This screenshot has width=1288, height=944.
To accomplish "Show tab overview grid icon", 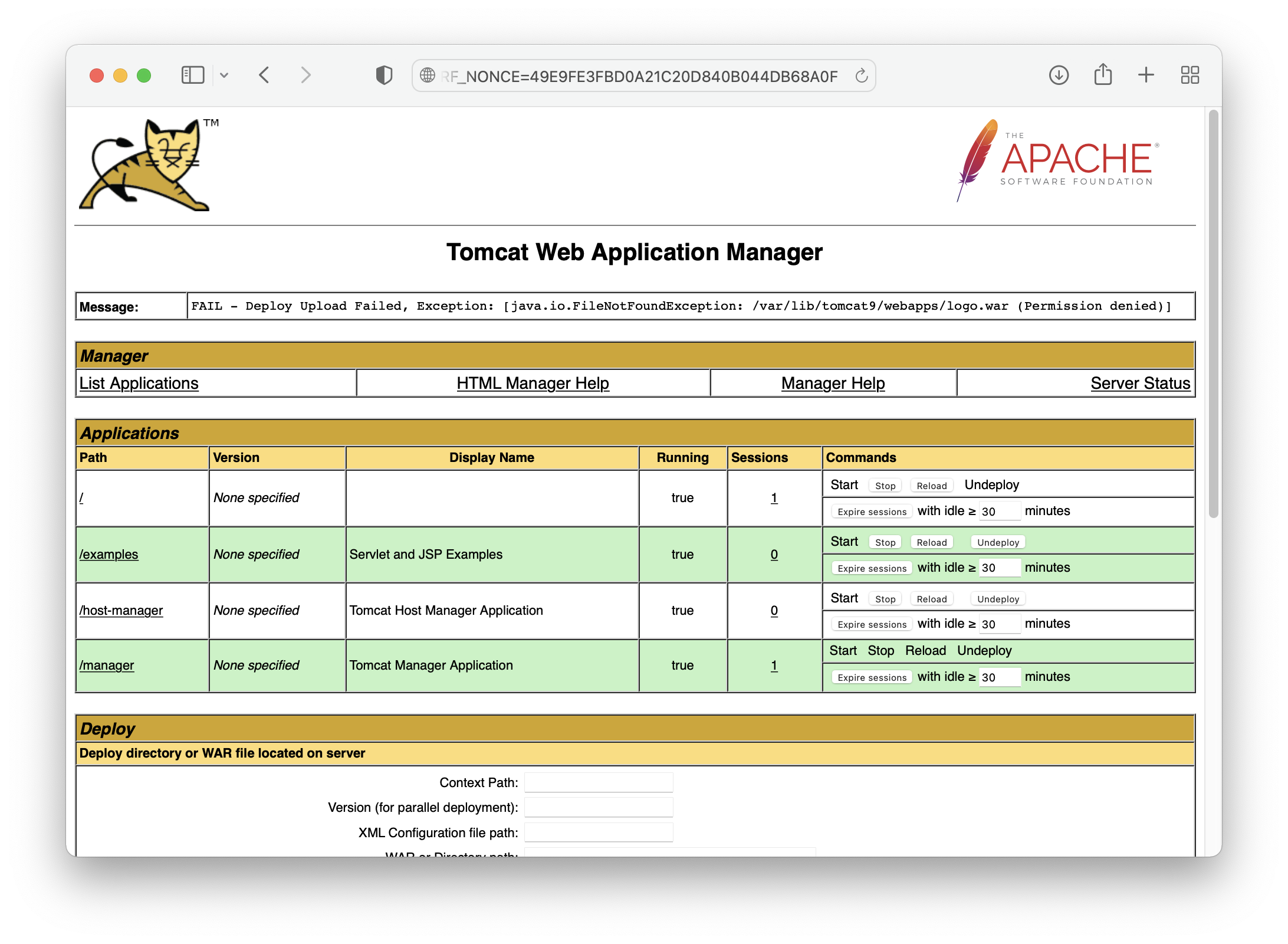I will coord(1190,75).
